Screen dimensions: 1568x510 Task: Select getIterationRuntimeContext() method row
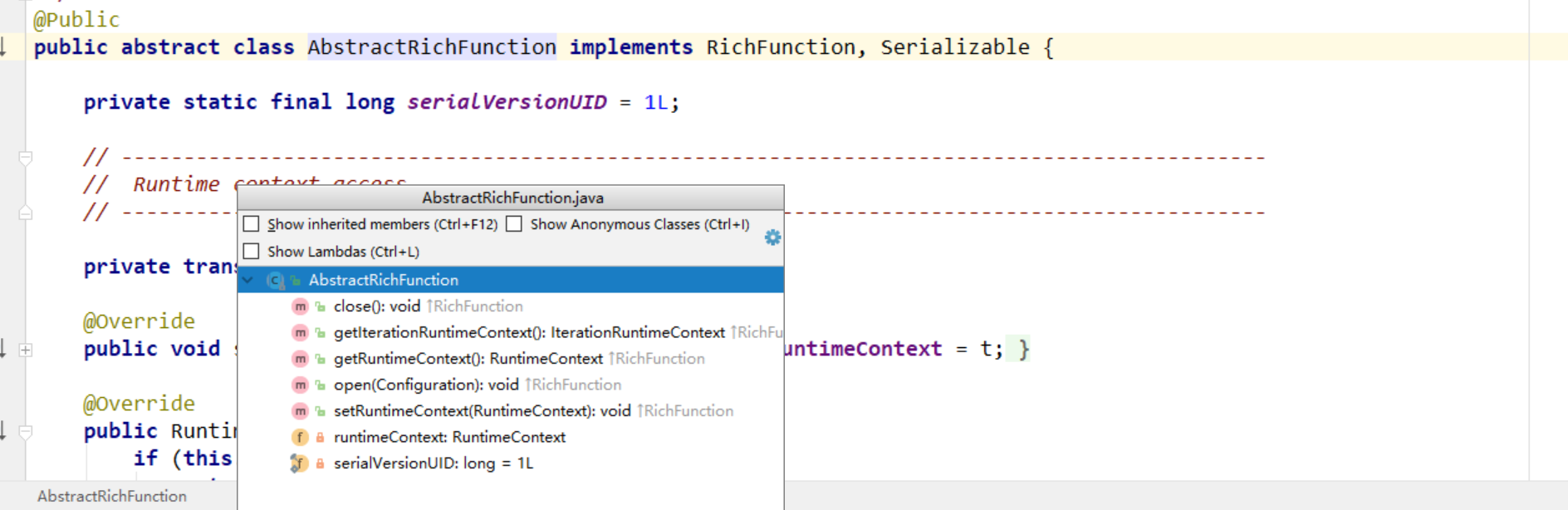click(510, 332)
